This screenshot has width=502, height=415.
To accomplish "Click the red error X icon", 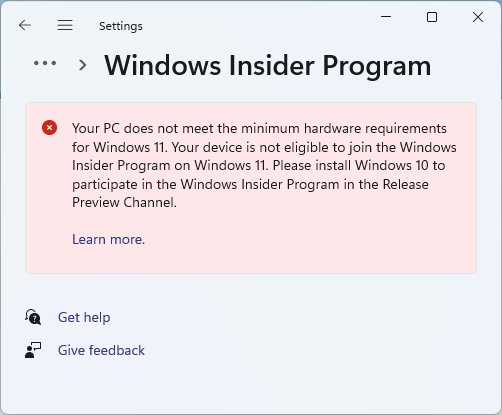I will point(50,128).
